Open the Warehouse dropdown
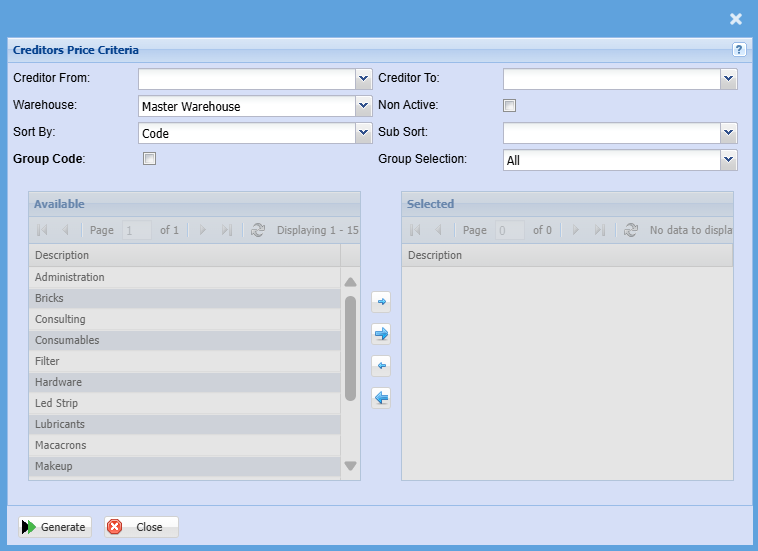This screenshot has height=551, width=758. pyautogui.click(x=363, y=106)
